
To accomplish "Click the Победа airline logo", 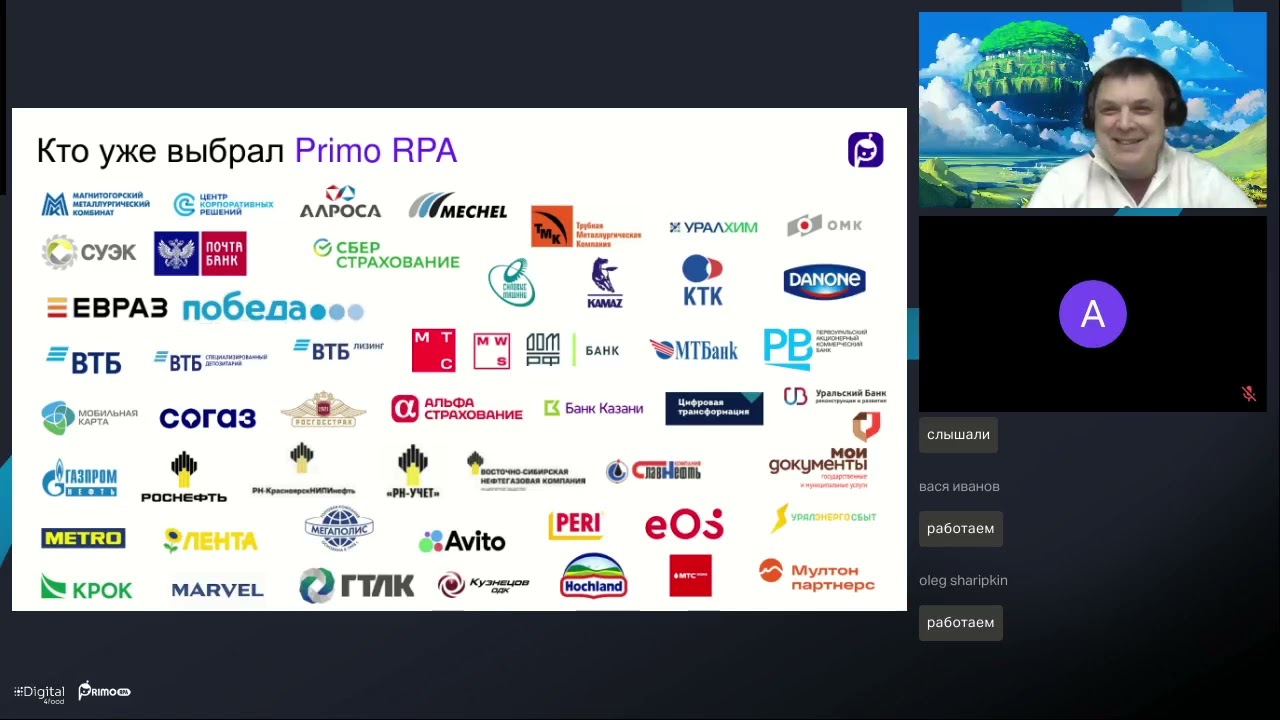I will coord(273,309).
